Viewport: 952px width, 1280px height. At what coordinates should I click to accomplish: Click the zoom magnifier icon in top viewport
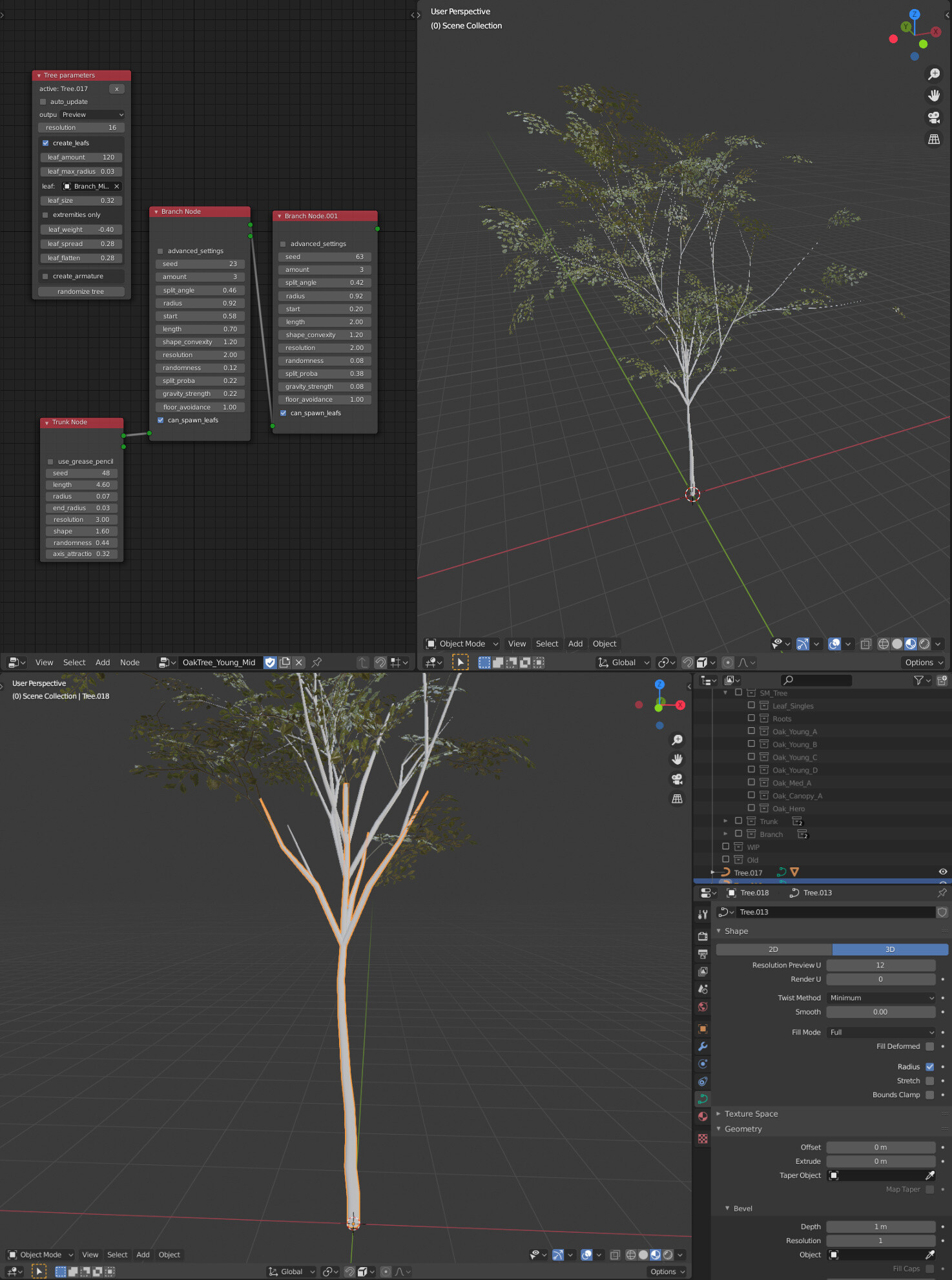click(934, 74)
